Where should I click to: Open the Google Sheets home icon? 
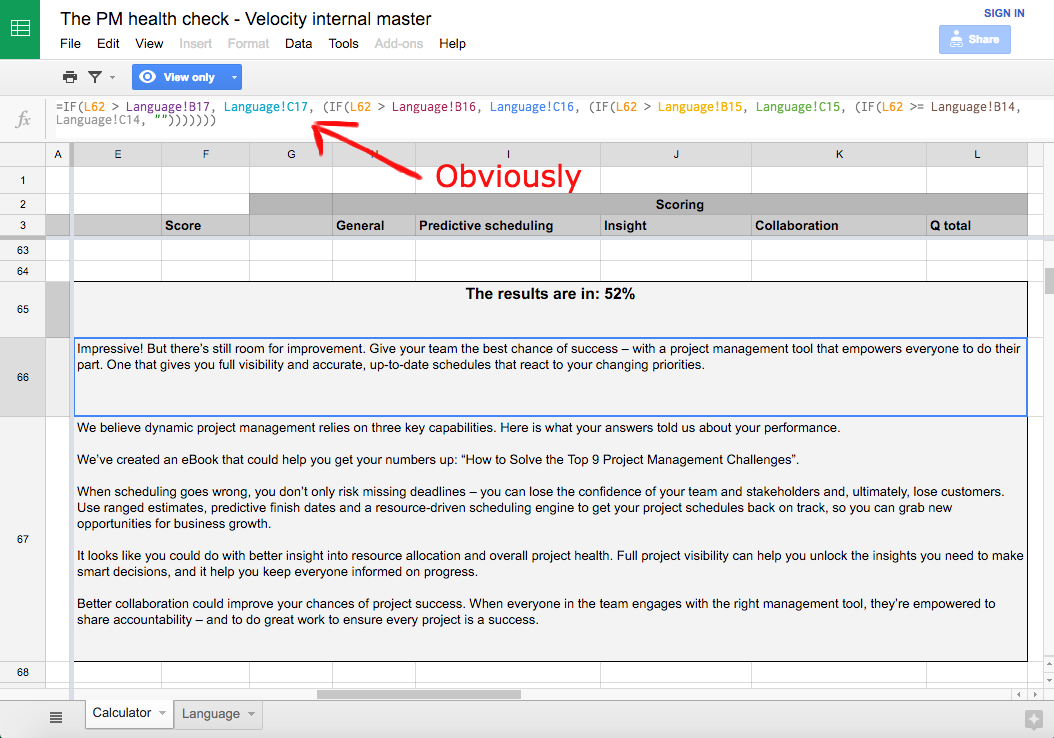pos(20,29)
